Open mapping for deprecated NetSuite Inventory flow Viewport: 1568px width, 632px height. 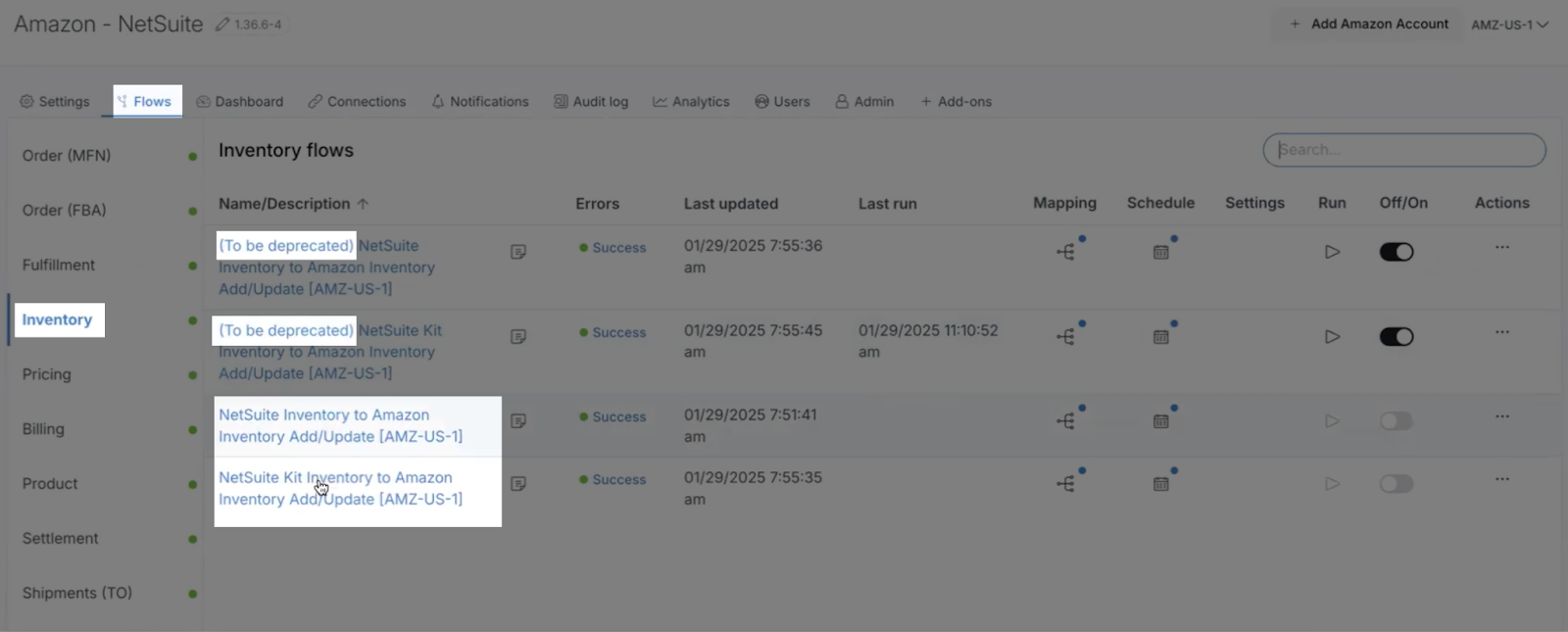tap(1065, 252)
